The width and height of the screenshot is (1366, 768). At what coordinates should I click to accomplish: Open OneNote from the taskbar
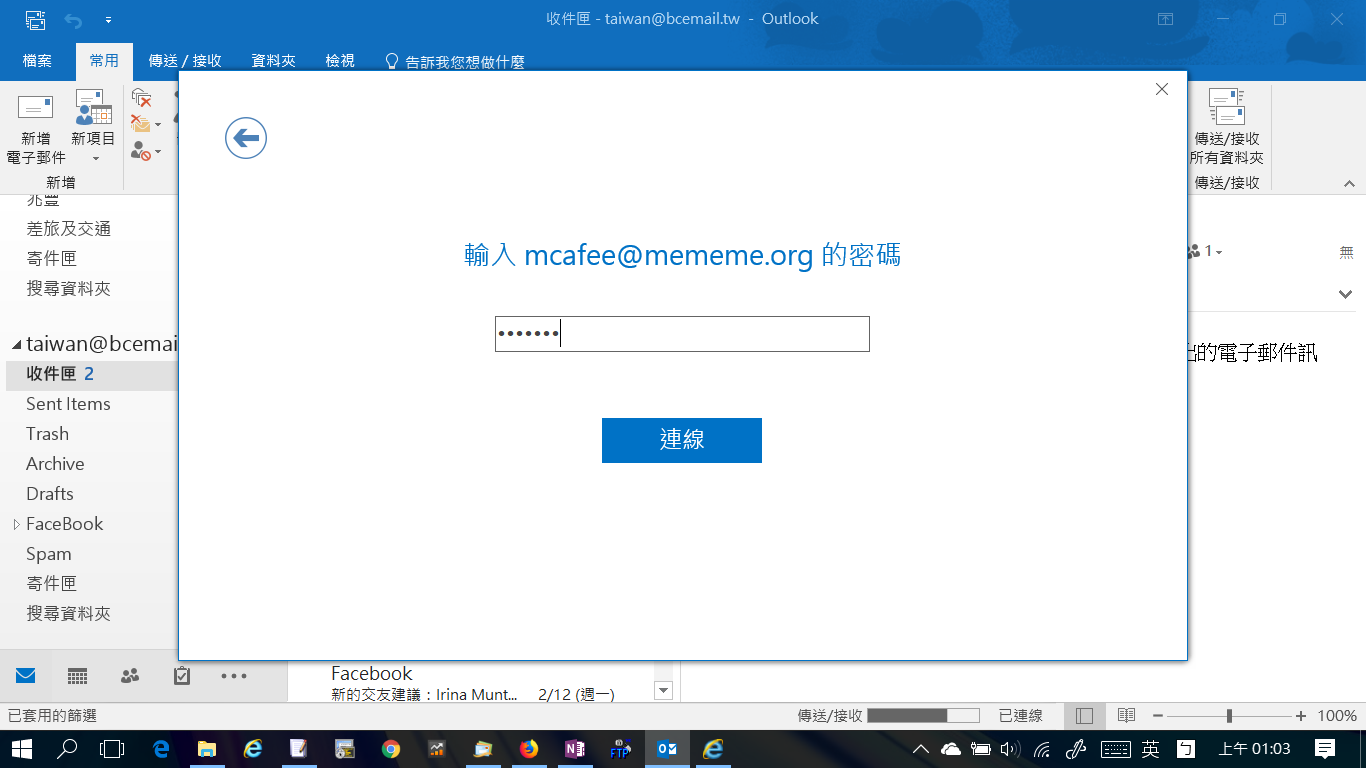tap(575, 748)
